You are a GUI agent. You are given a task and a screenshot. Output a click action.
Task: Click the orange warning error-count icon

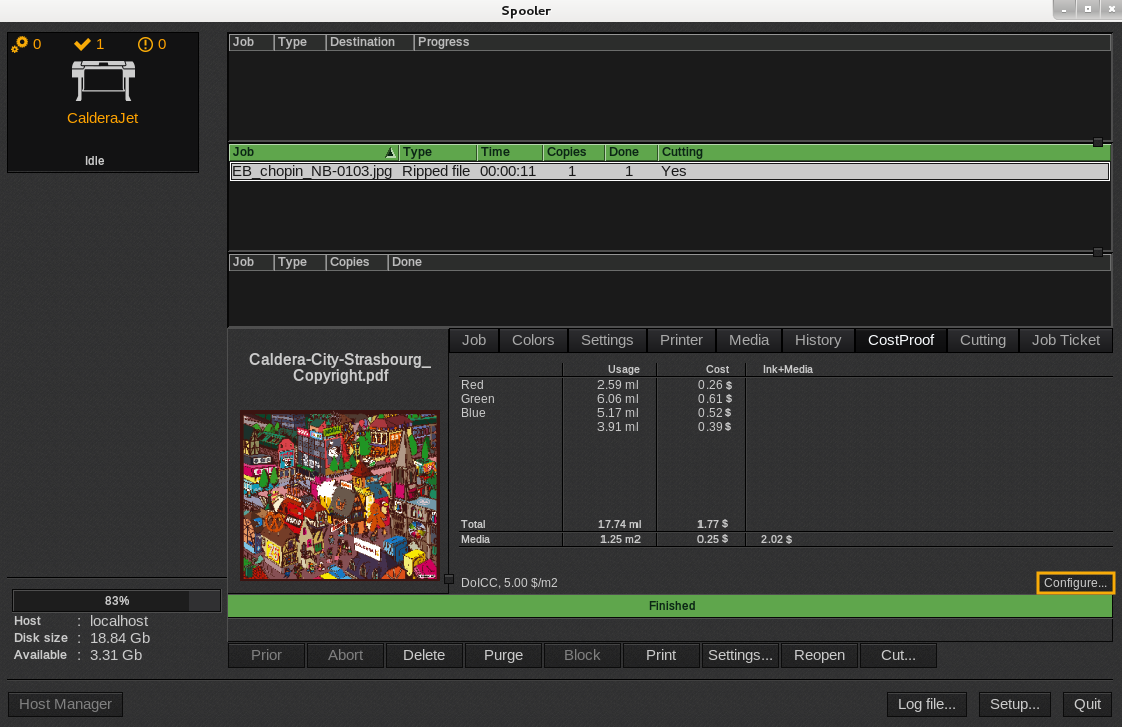pos(145,44)
